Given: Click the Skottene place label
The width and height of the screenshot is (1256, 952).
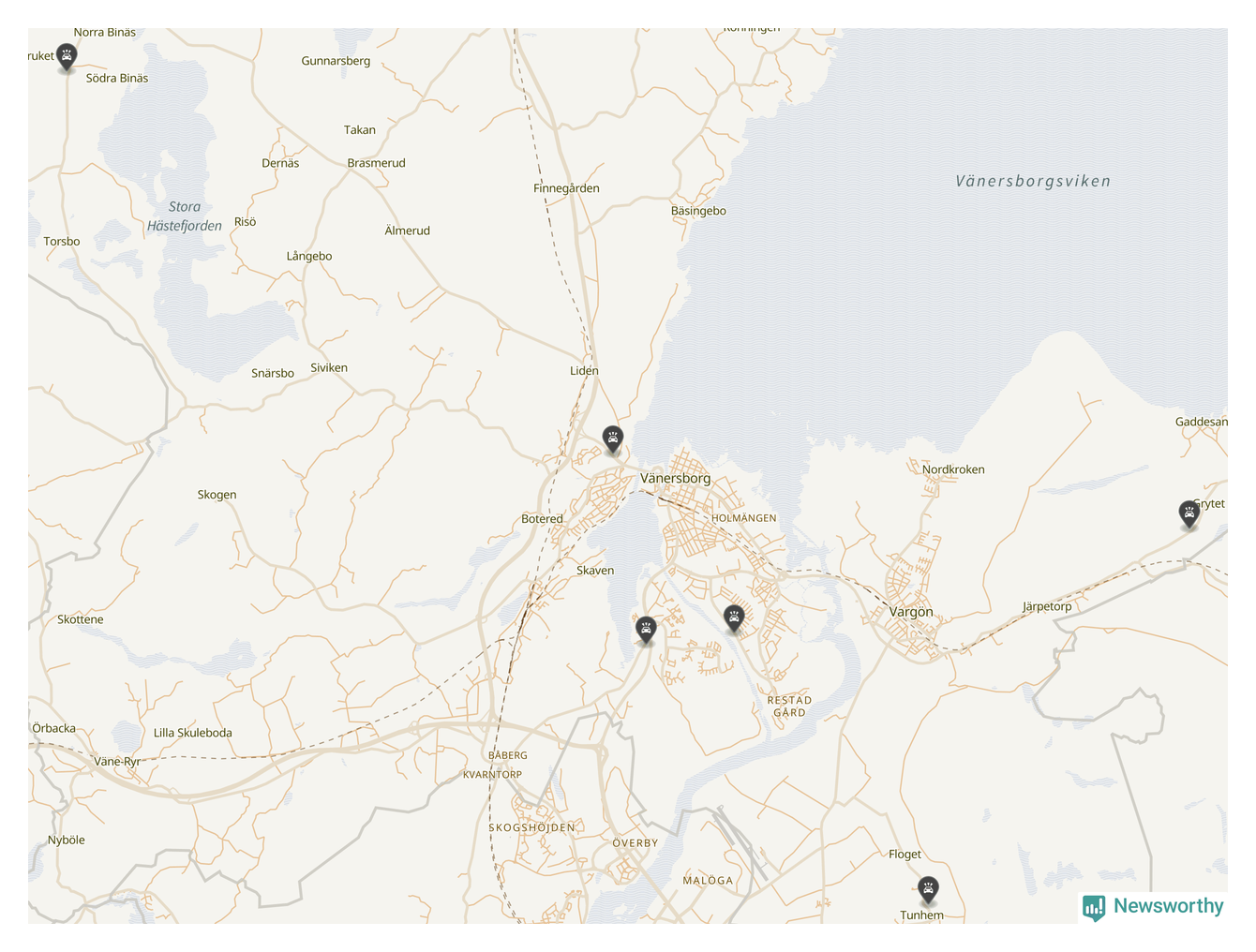Looking at the screenshot, I should pyautogui.click(x=81, y=619).
